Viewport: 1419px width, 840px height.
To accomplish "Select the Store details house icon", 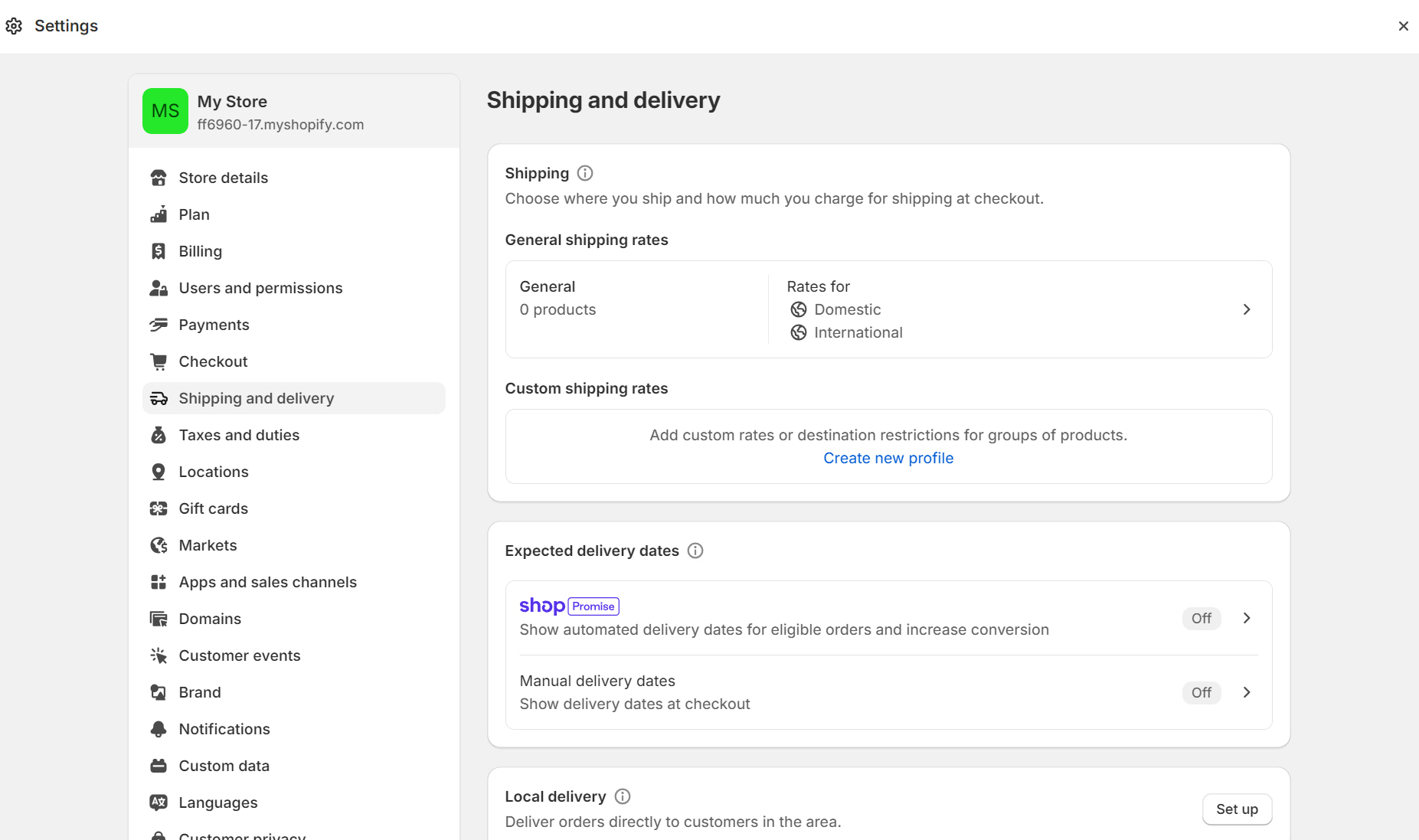I will click(x=159, y=177).
